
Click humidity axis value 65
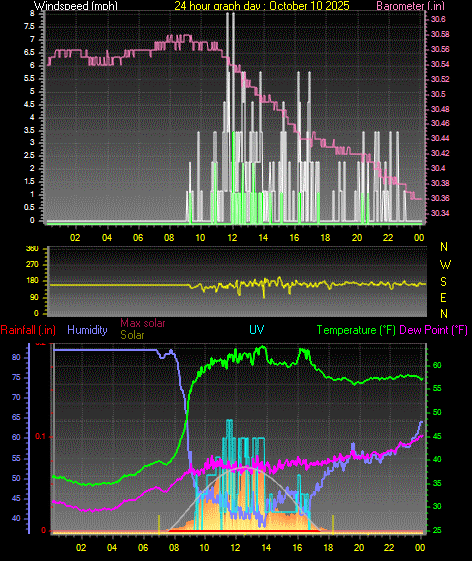click(x=16, y=418)
